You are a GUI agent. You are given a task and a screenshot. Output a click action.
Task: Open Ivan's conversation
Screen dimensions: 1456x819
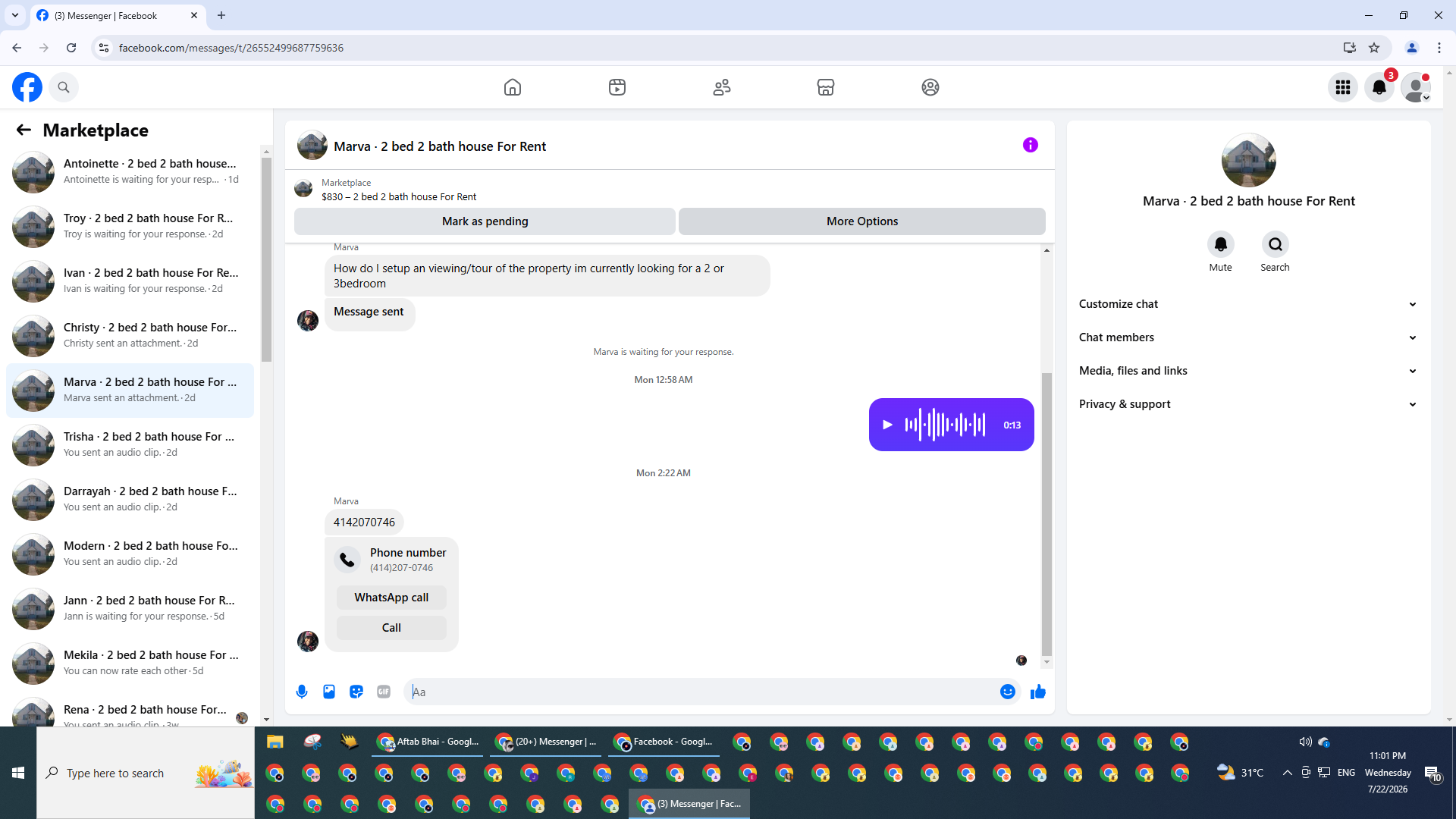click(130, 281)
